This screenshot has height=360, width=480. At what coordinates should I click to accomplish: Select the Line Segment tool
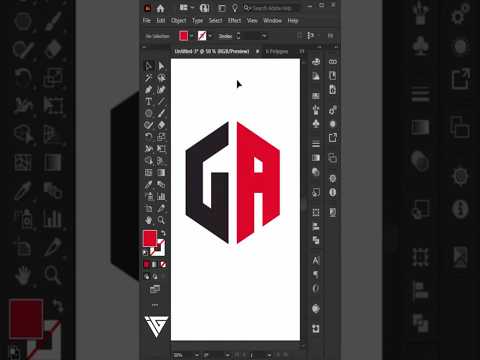[x=161, y=101]
